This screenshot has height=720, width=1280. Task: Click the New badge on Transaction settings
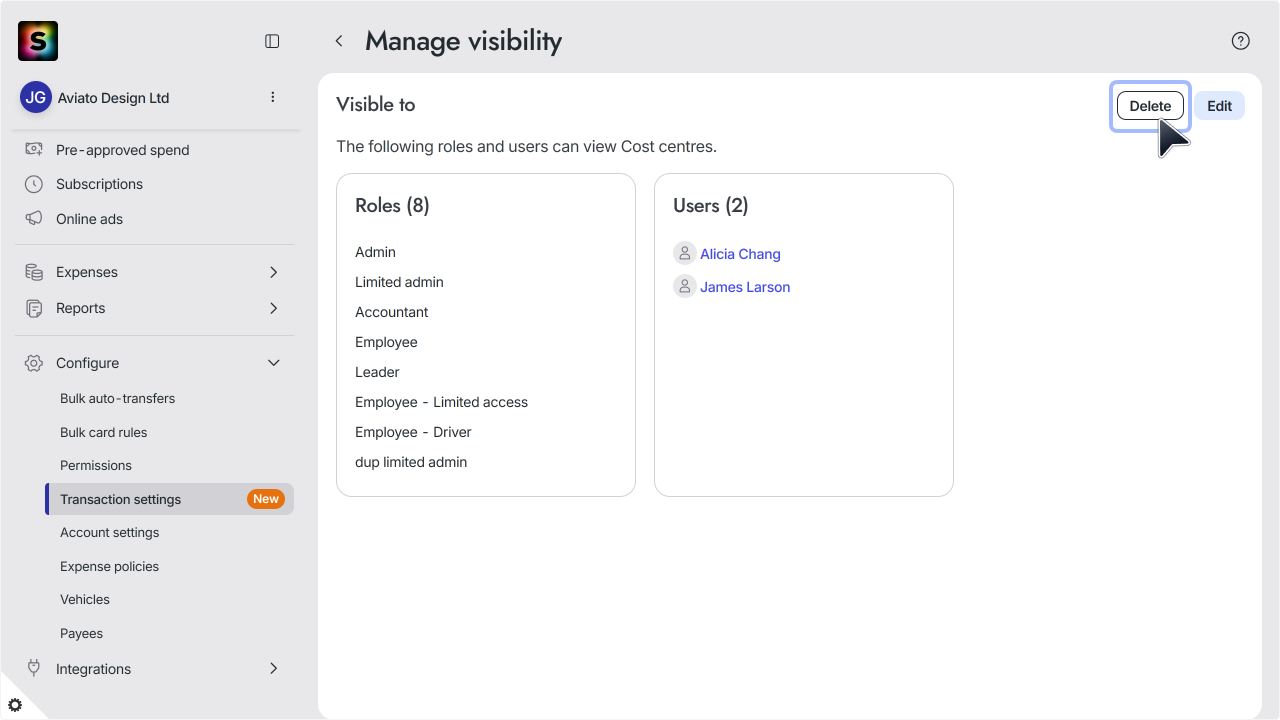[x=266, y=499]
